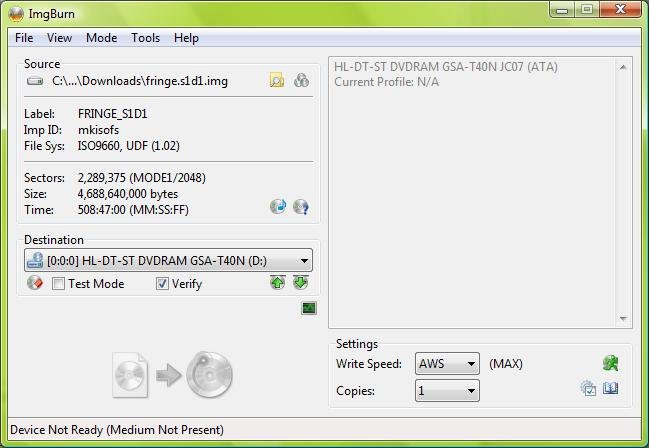This screenshot has width=649, height=448.
Task: Close the ImgBurn window
Action: point(620,10)
